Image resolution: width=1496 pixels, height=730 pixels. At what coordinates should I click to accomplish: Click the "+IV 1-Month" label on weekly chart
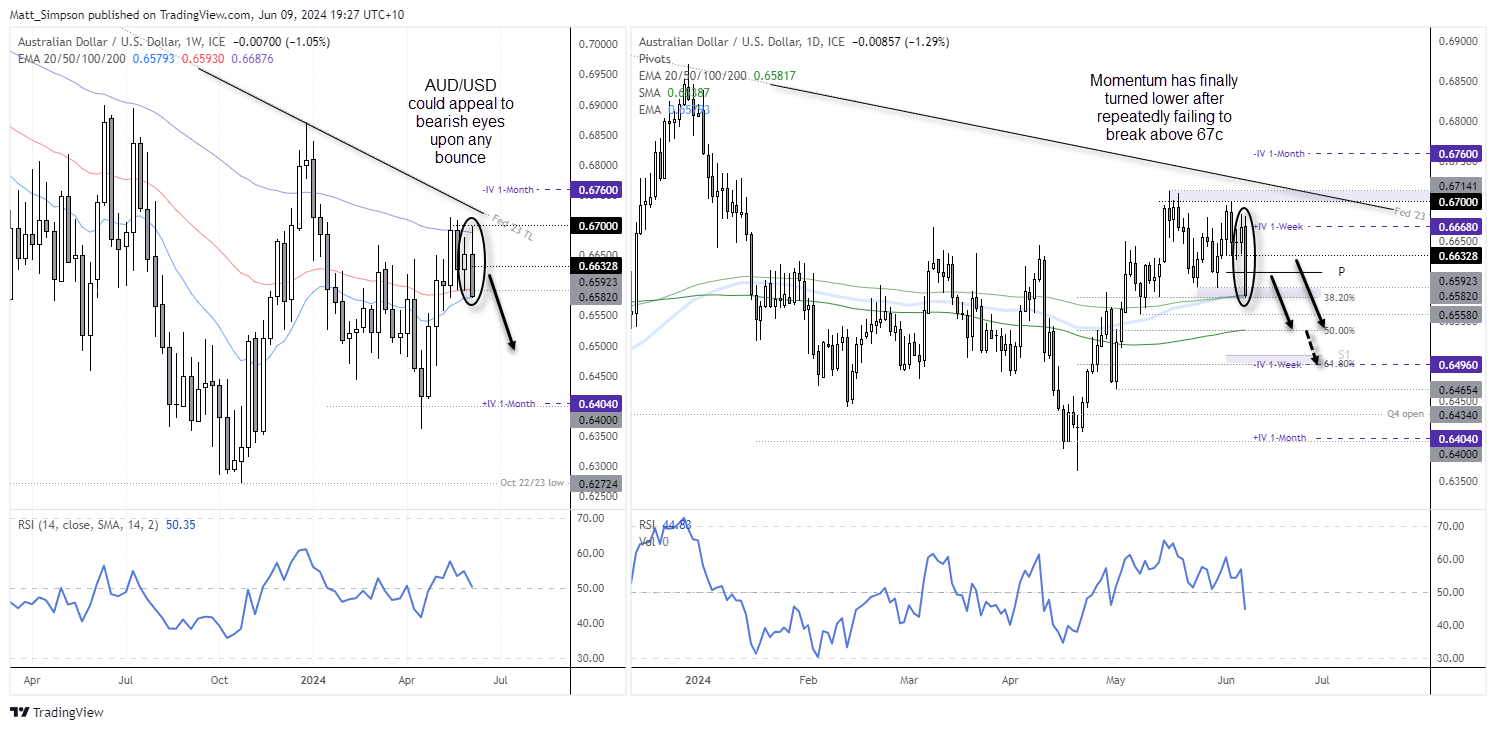(509, 404)
